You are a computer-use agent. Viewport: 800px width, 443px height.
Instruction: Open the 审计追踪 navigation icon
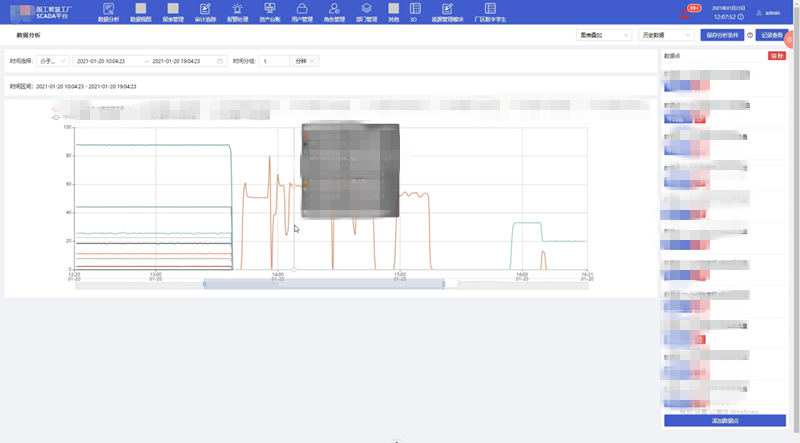205,11
